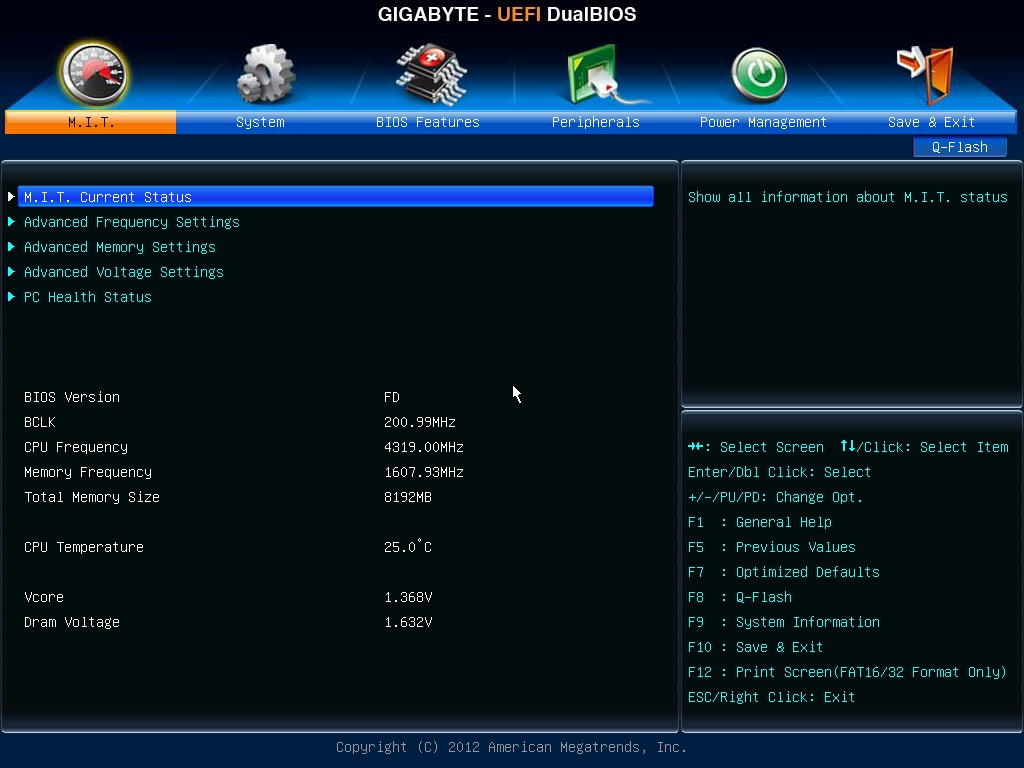Click the Dram Voltage label
1024x768 pixels.
tap(72, 622)
